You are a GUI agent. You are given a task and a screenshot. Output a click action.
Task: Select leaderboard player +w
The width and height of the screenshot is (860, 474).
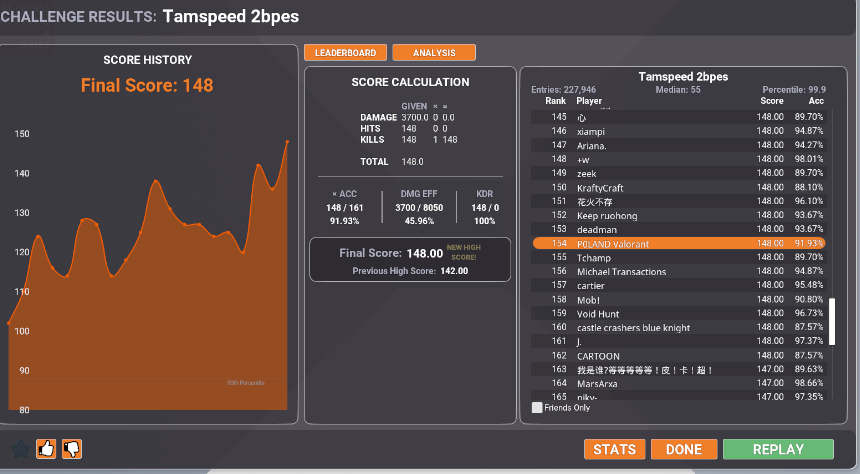pyautogui.click(x=679, y=160)
